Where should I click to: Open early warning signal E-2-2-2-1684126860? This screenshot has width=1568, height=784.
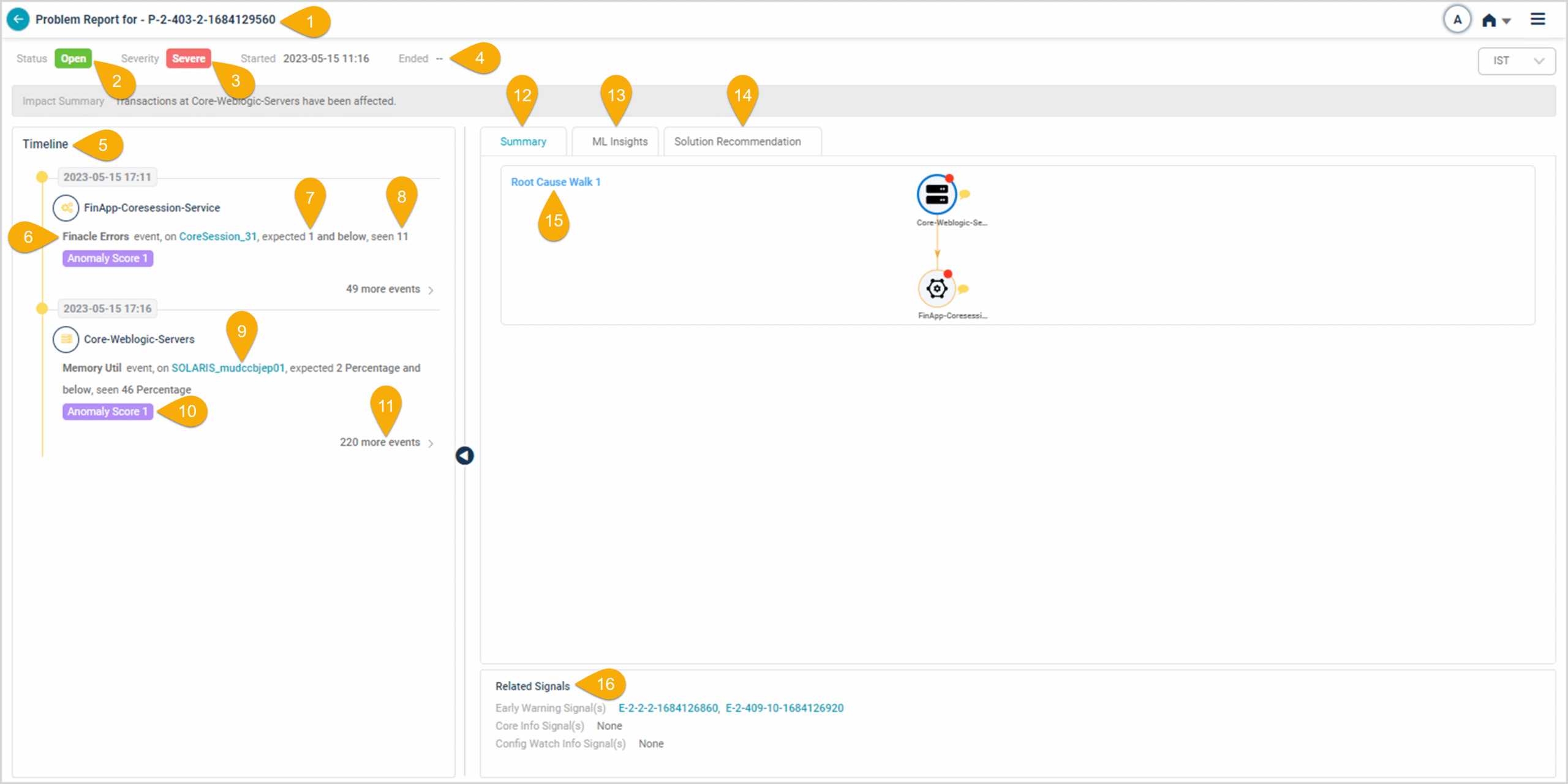668,708
